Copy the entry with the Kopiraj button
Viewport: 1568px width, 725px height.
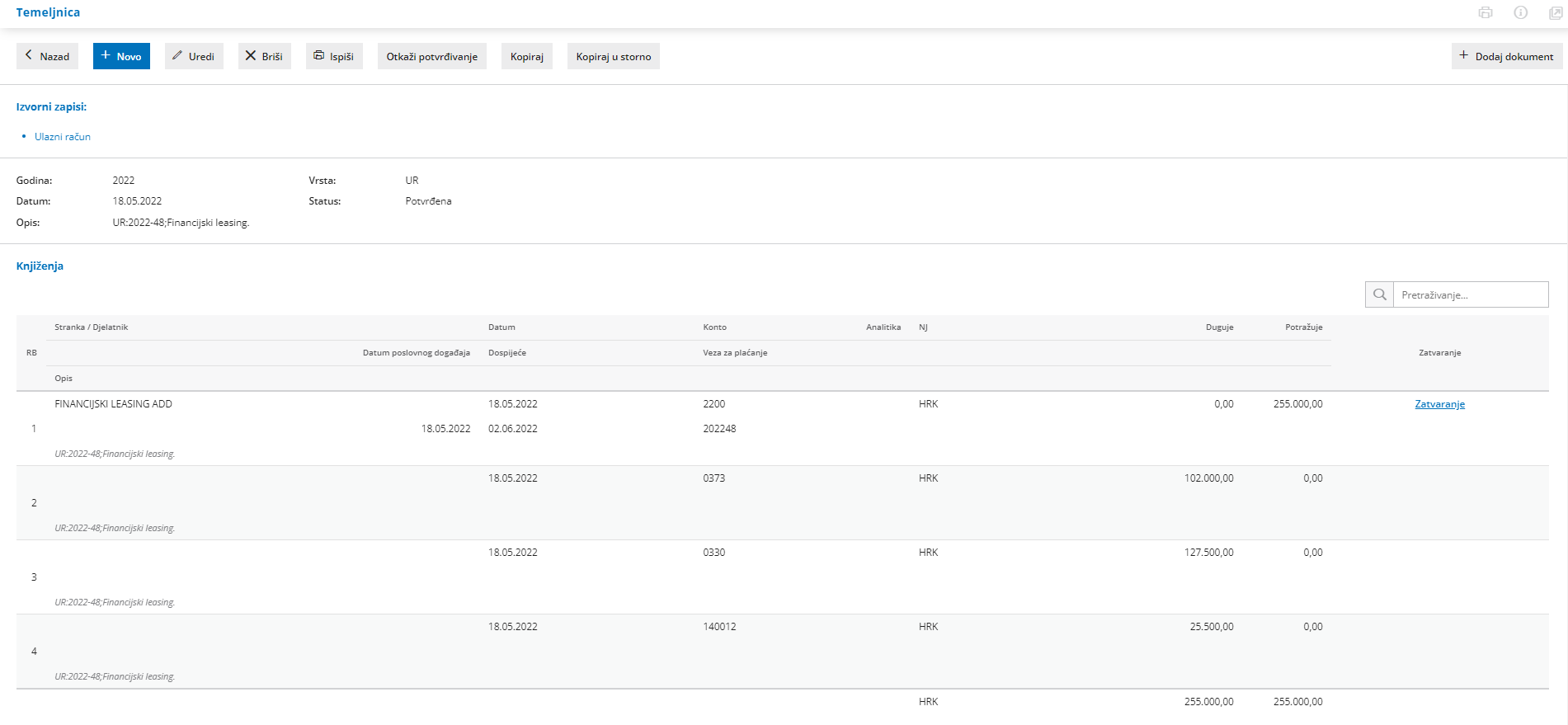point(527,56)
